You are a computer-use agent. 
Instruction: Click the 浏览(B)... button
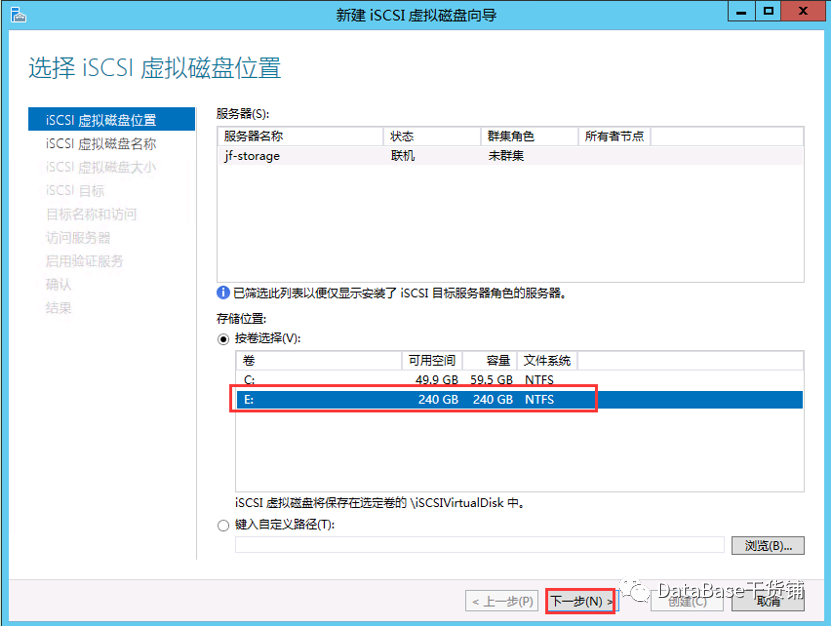(x=768, y=545)
